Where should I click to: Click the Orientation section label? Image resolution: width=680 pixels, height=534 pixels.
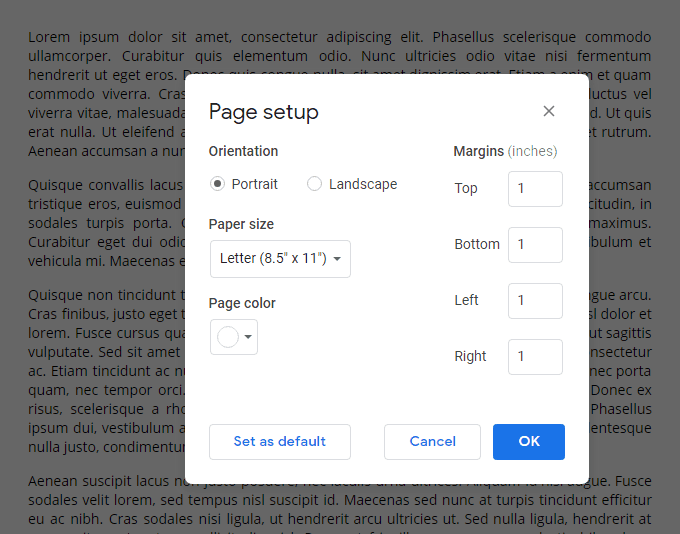(x=243, y=151)
